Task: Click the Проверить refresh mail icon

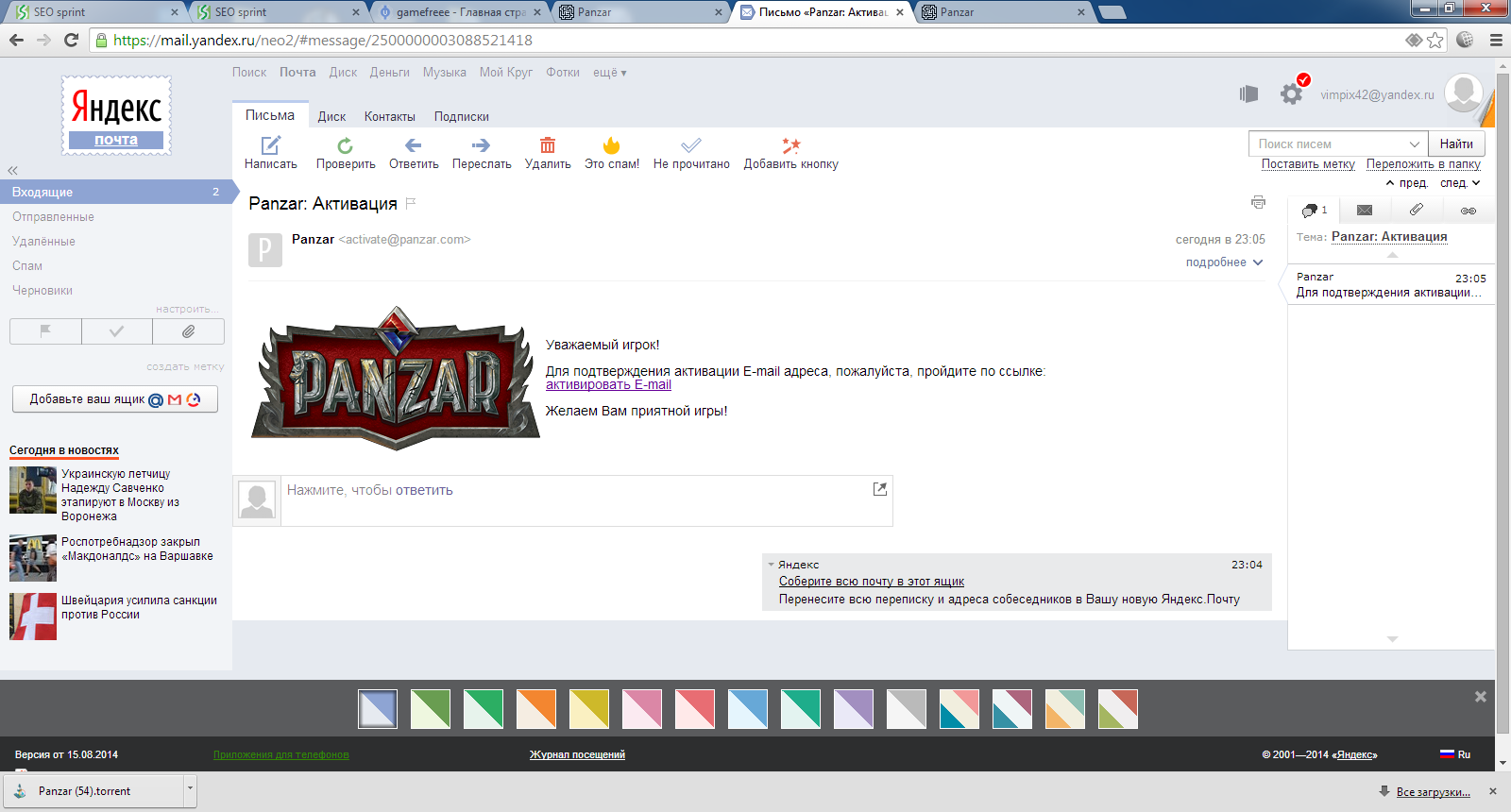Action: coord(345,145)
